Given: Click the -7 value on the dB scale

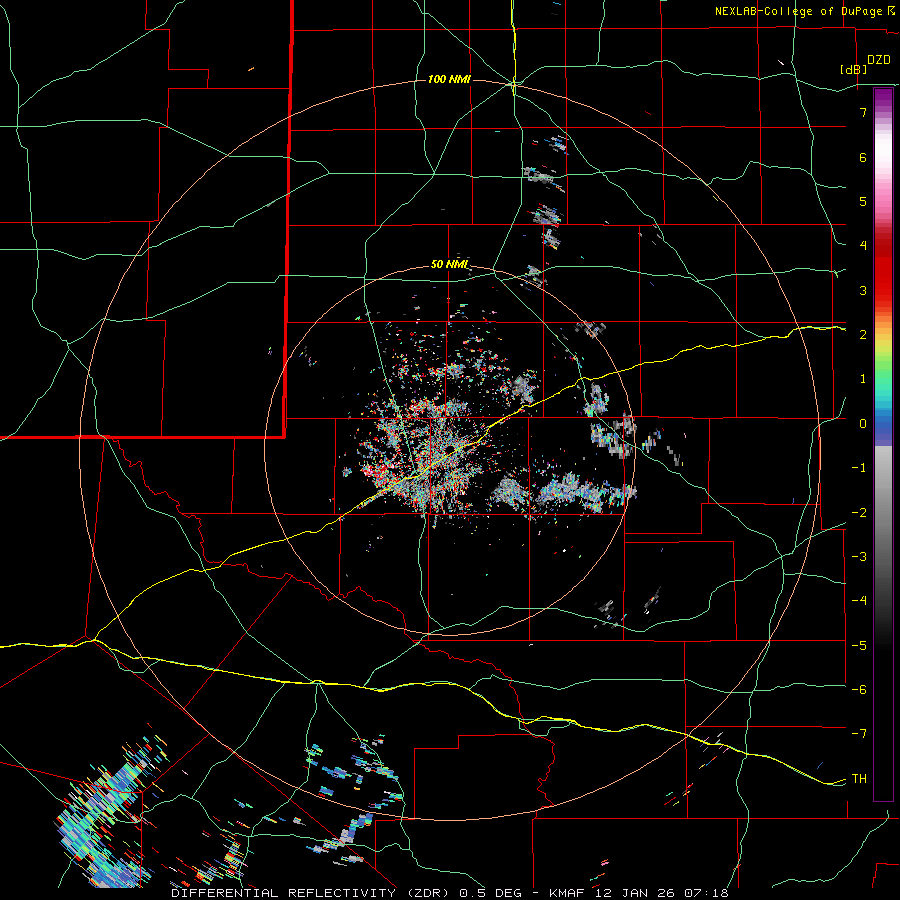Looking at the screenshot, I should 859,734.
